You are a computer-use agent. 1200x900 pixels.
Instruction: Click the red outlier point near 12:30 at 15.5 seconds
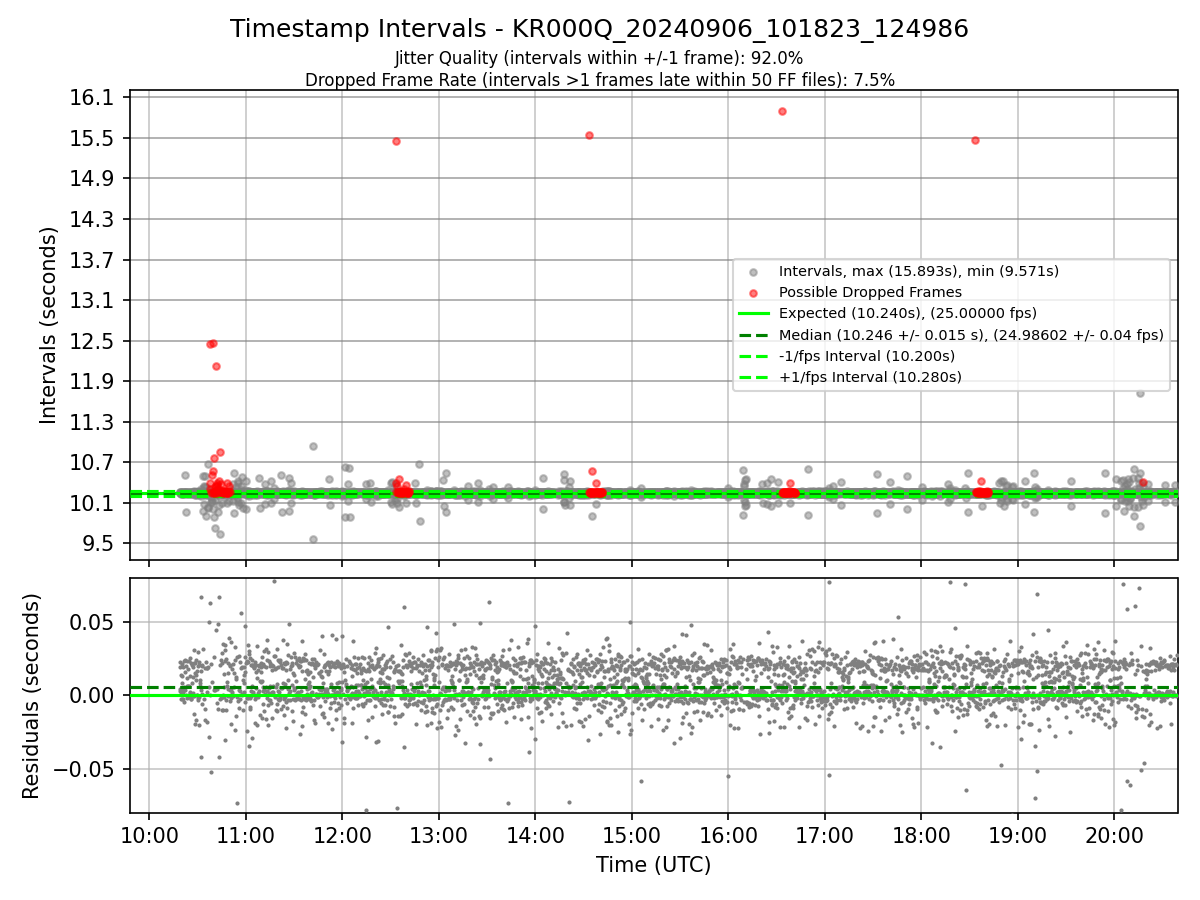[396, 141]
